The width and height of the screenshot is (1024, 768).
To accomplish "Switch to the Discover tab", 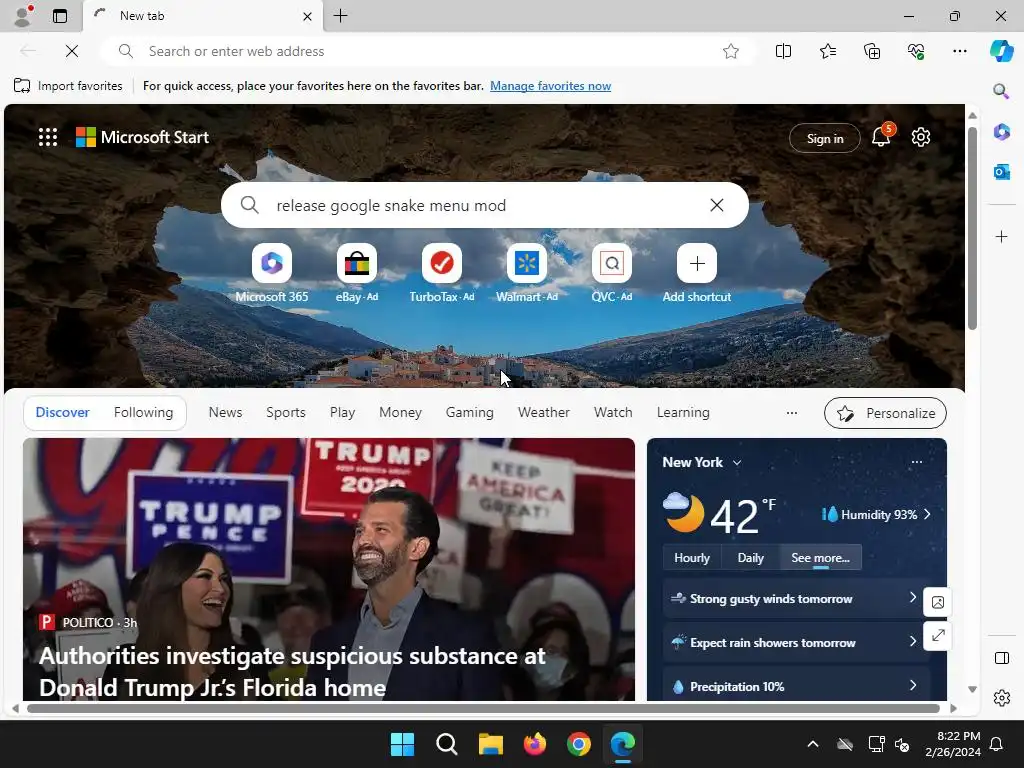I will (x=63, y=413).
